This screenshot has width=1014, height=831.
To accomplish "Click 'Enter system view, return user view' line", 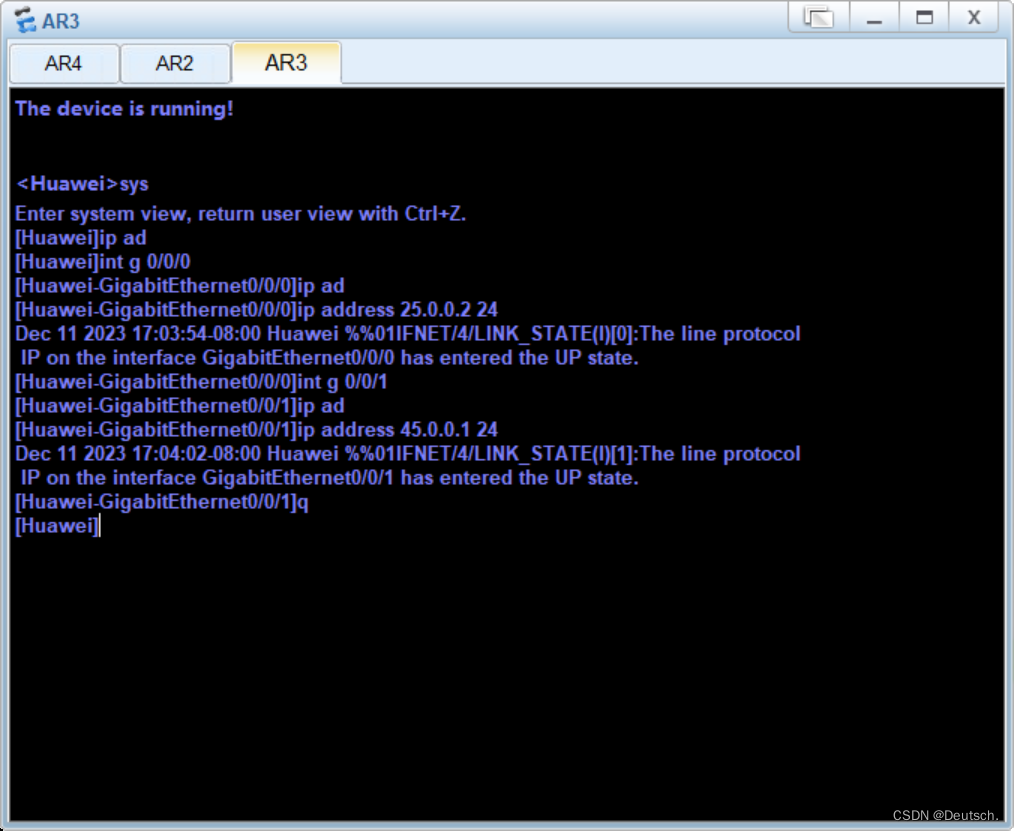I will point(241,213).
